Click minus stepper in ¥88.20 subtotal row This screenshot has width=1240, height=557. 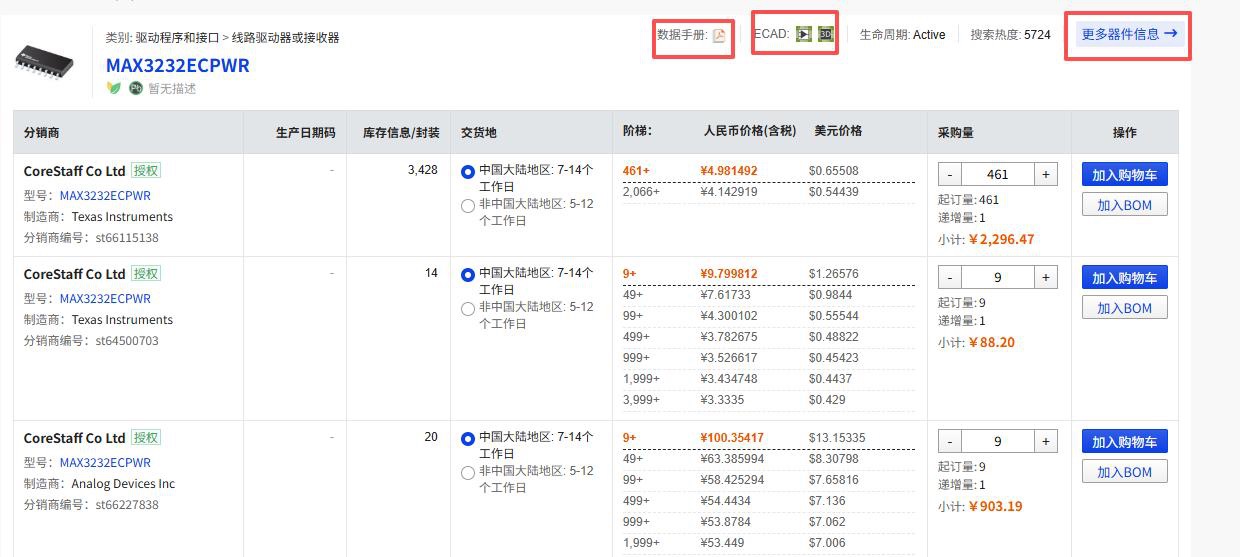click(x=950, y=277)
